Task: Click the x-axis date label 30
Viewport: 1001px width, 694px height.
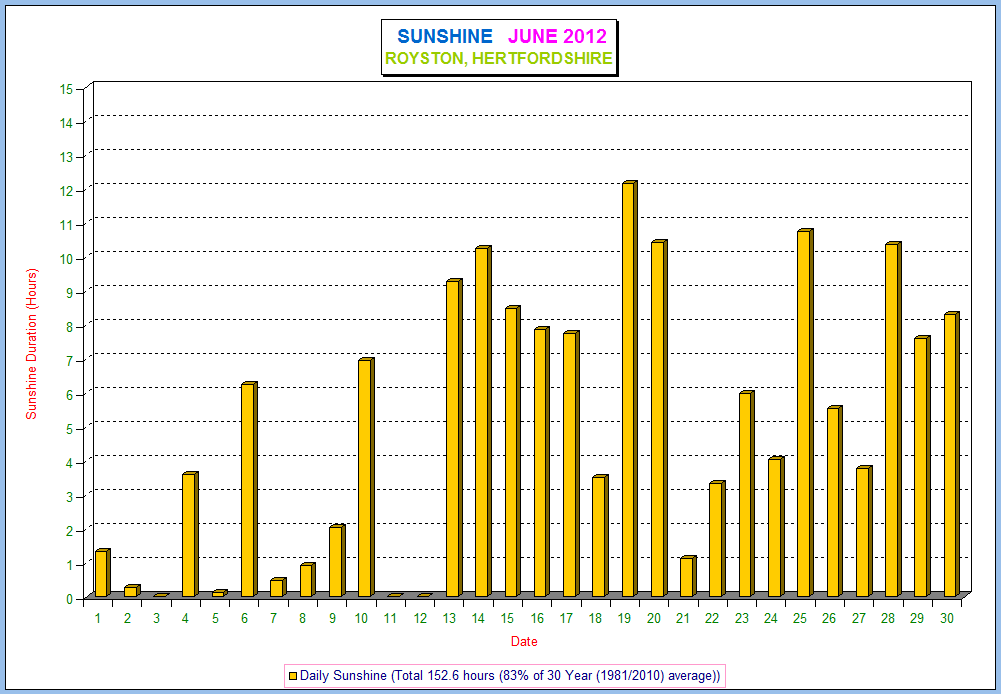Action: coord(947,618)
